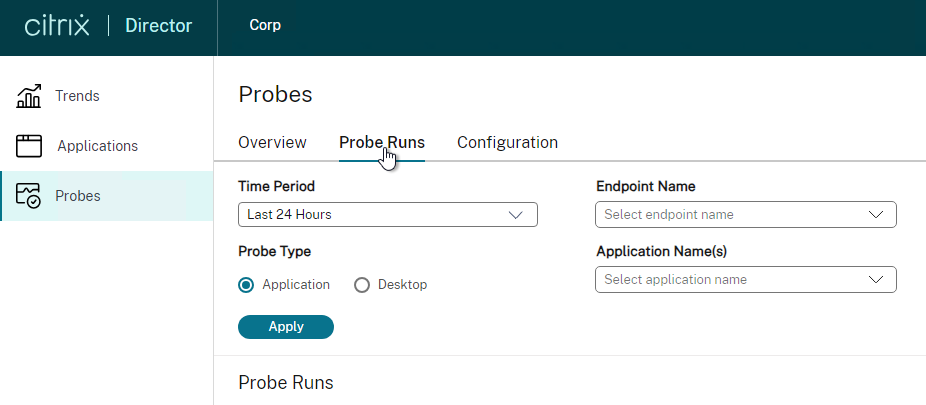This screenshot has width=926, height=405.
Task: Click the Corp site name in header
Action: tap(265, 25)
